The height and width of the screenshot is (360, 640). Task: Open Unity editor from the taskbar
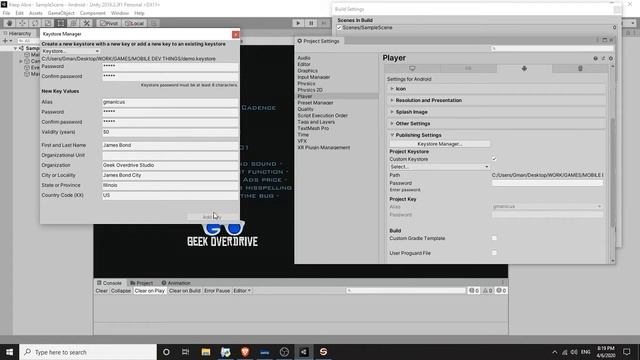coord(304,352)
